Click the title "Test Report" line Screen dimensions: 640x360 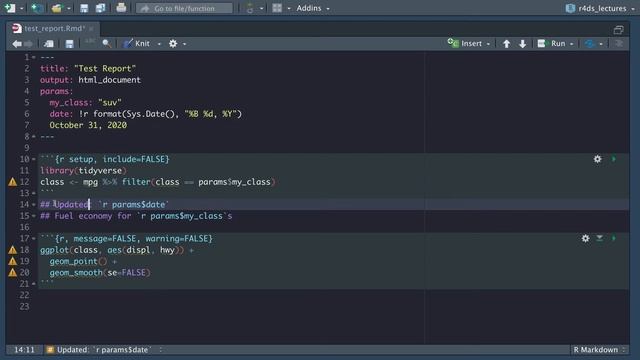(x=88, y=69)
